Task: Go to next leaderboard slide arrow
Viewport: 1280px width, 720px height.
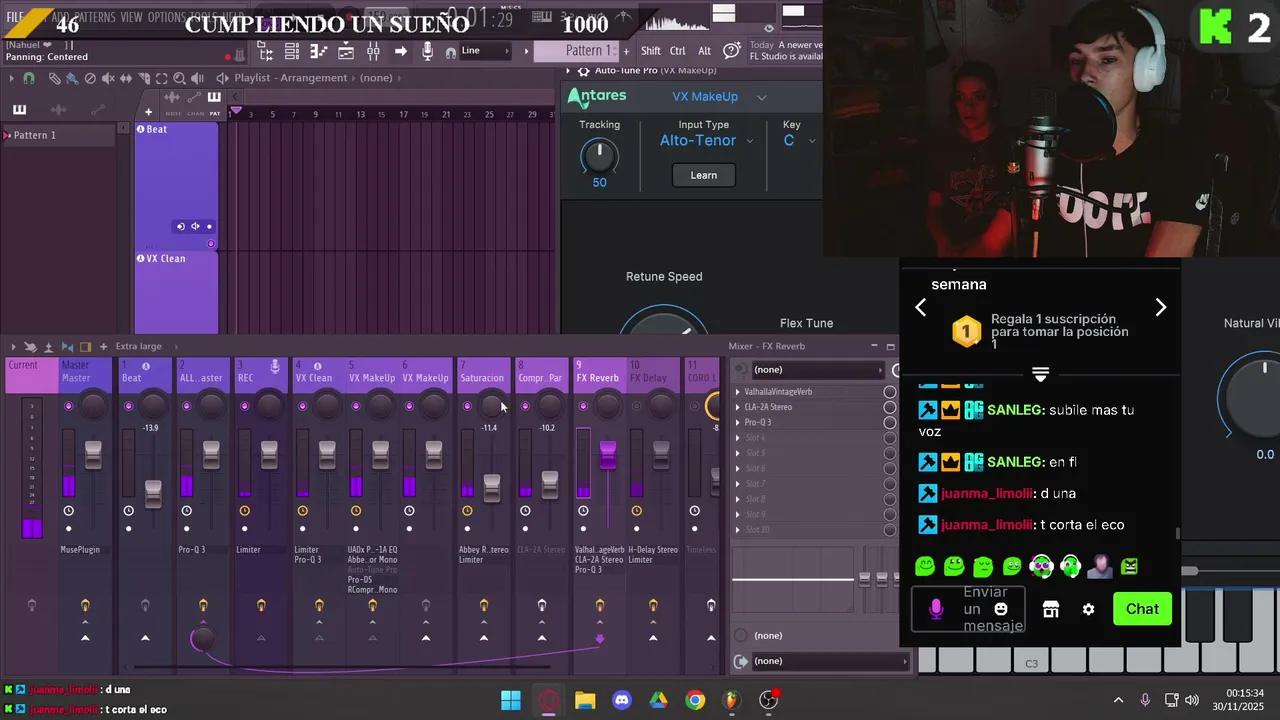Action: (x=1160, y=307)
